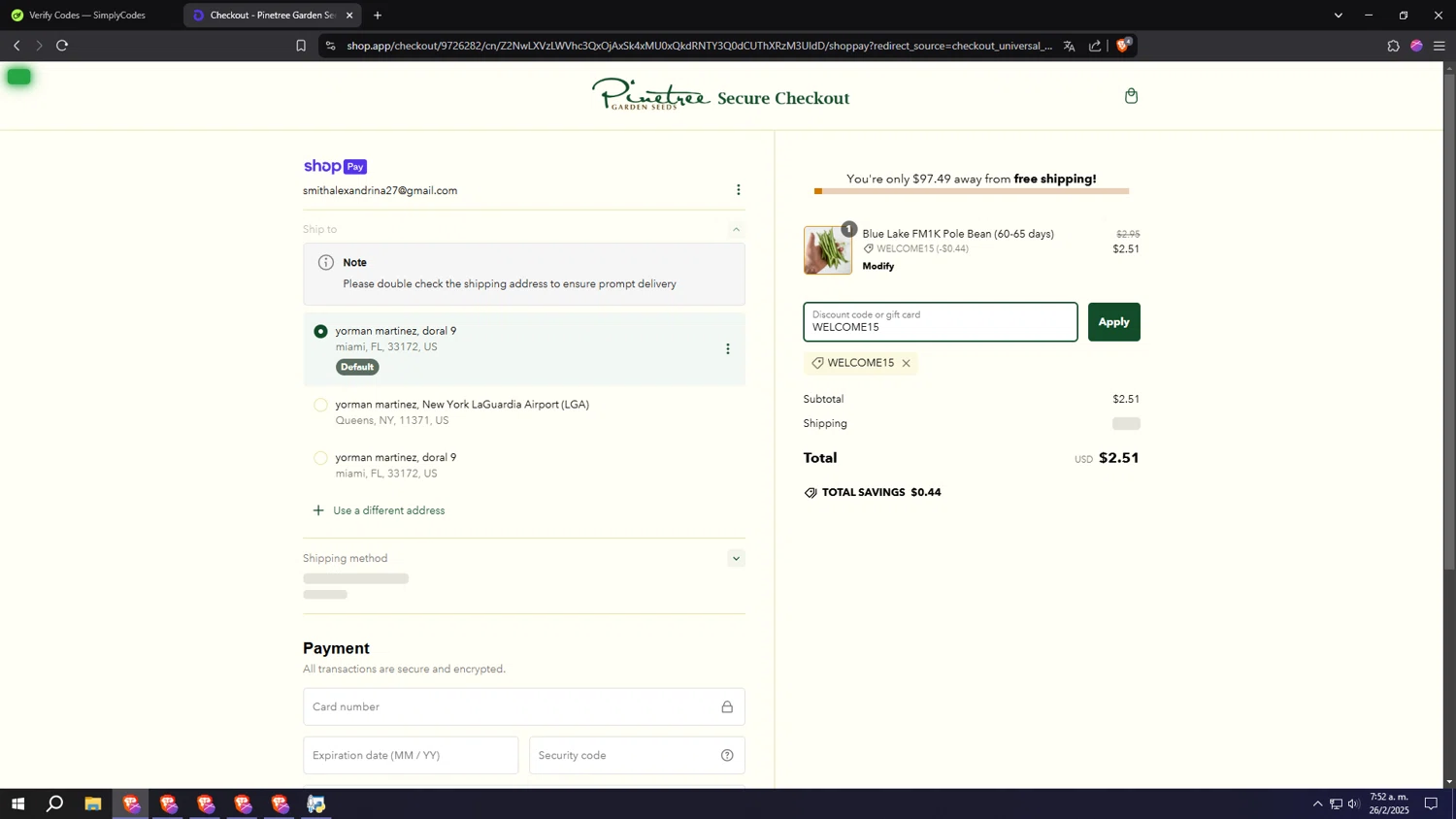Click the volume icon in system tray
The height and width of the screenshot is (819, 1456).
coord(1353,804)
